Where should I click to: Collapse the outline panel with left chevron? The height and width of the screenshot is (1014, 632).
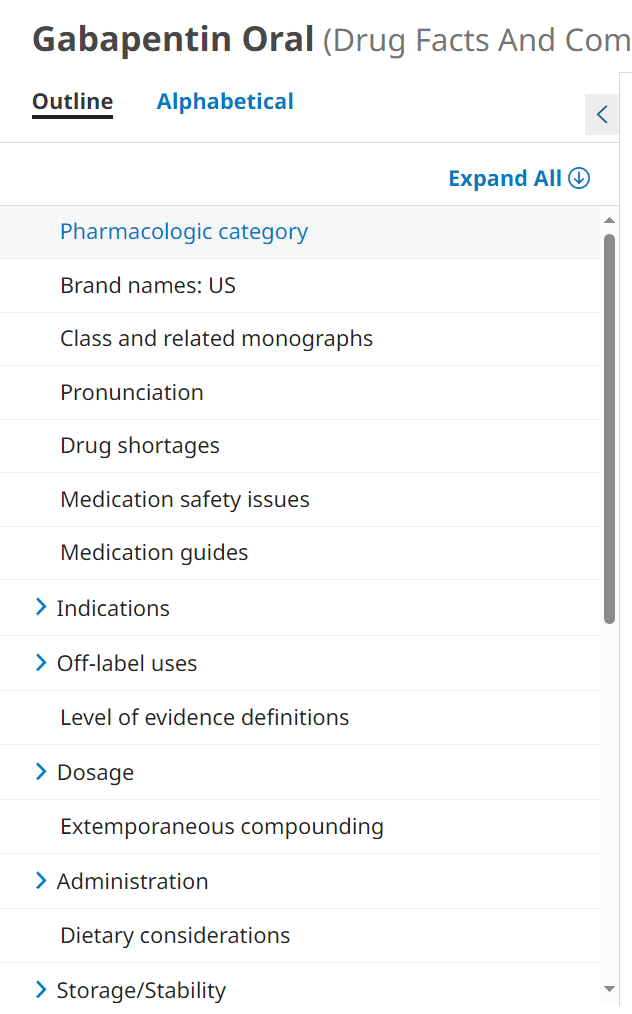click(x=602, y=114)
